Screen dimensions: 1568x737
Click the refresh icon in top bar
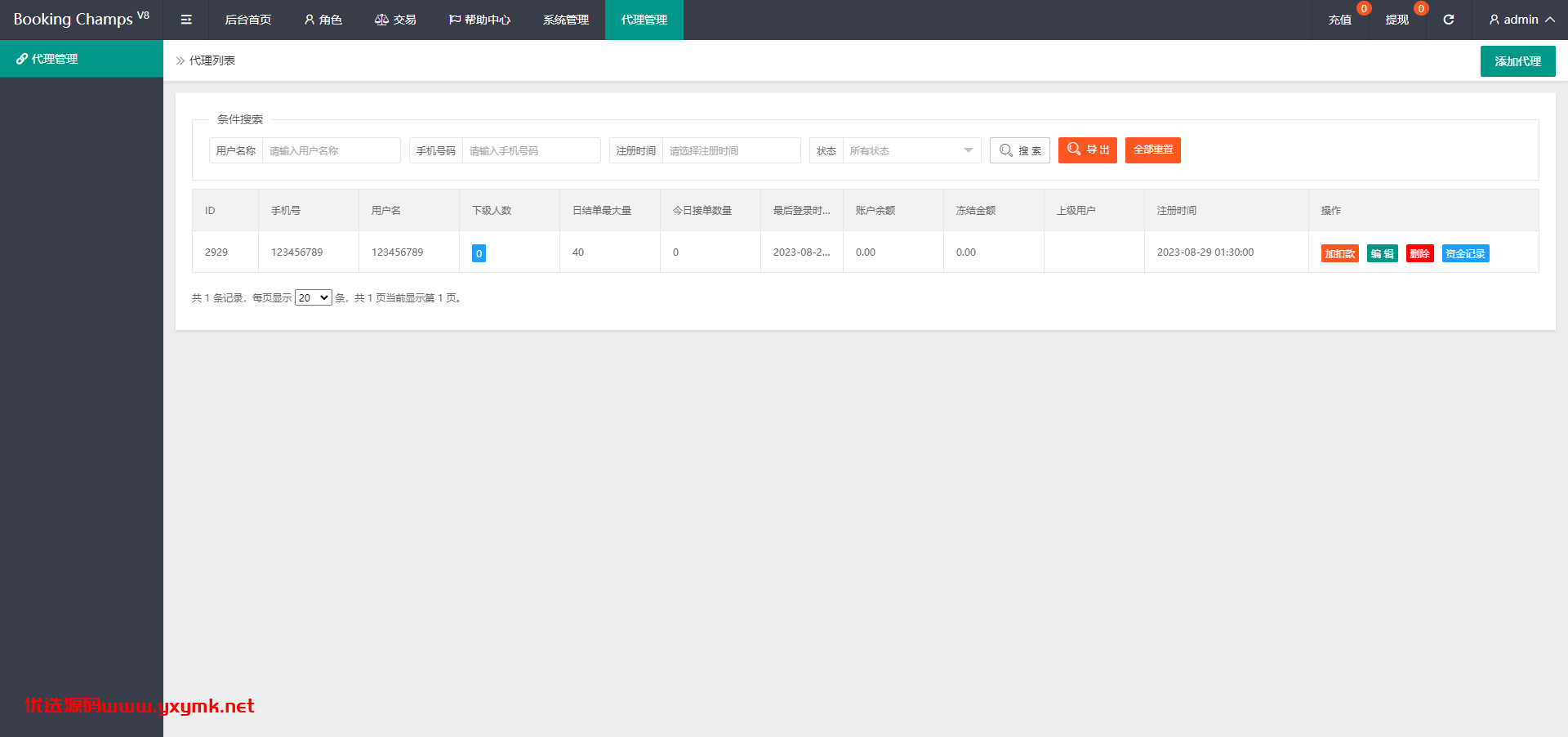(1448, 20)
